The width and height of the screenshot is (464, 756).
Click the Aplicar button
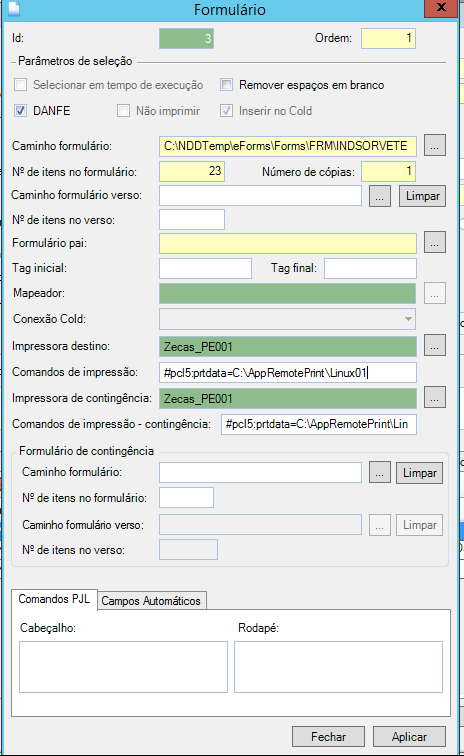(x=409, y=737)
